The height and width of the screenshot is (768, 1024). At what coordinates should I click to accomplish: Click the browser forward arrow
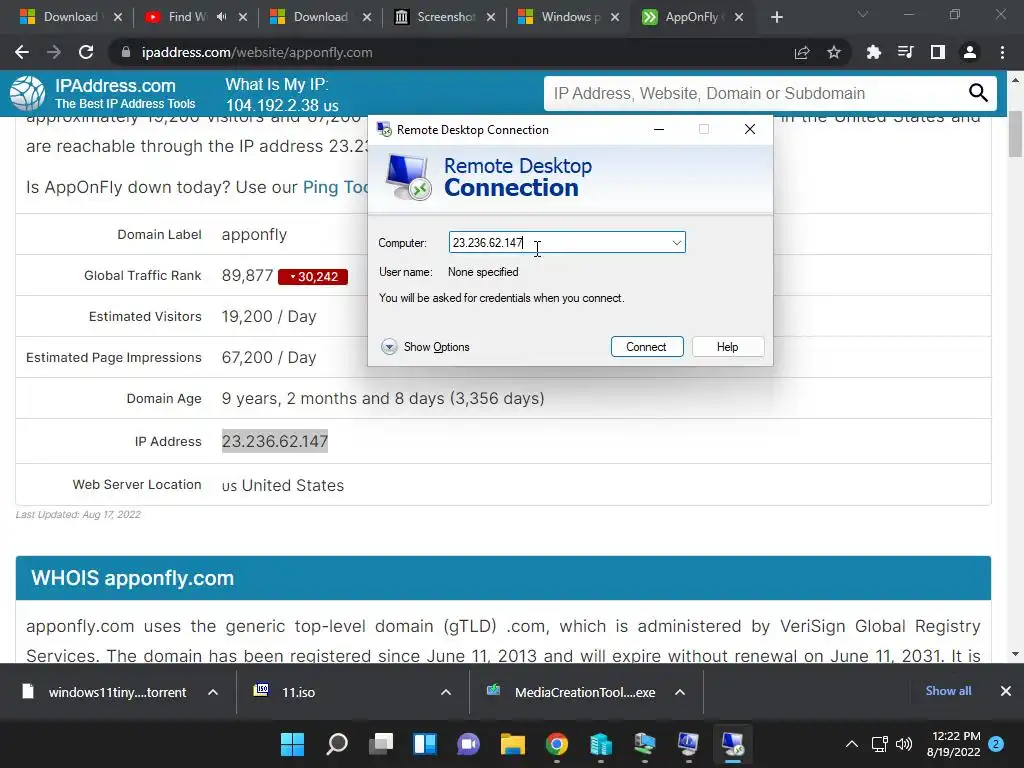(54, 52)
